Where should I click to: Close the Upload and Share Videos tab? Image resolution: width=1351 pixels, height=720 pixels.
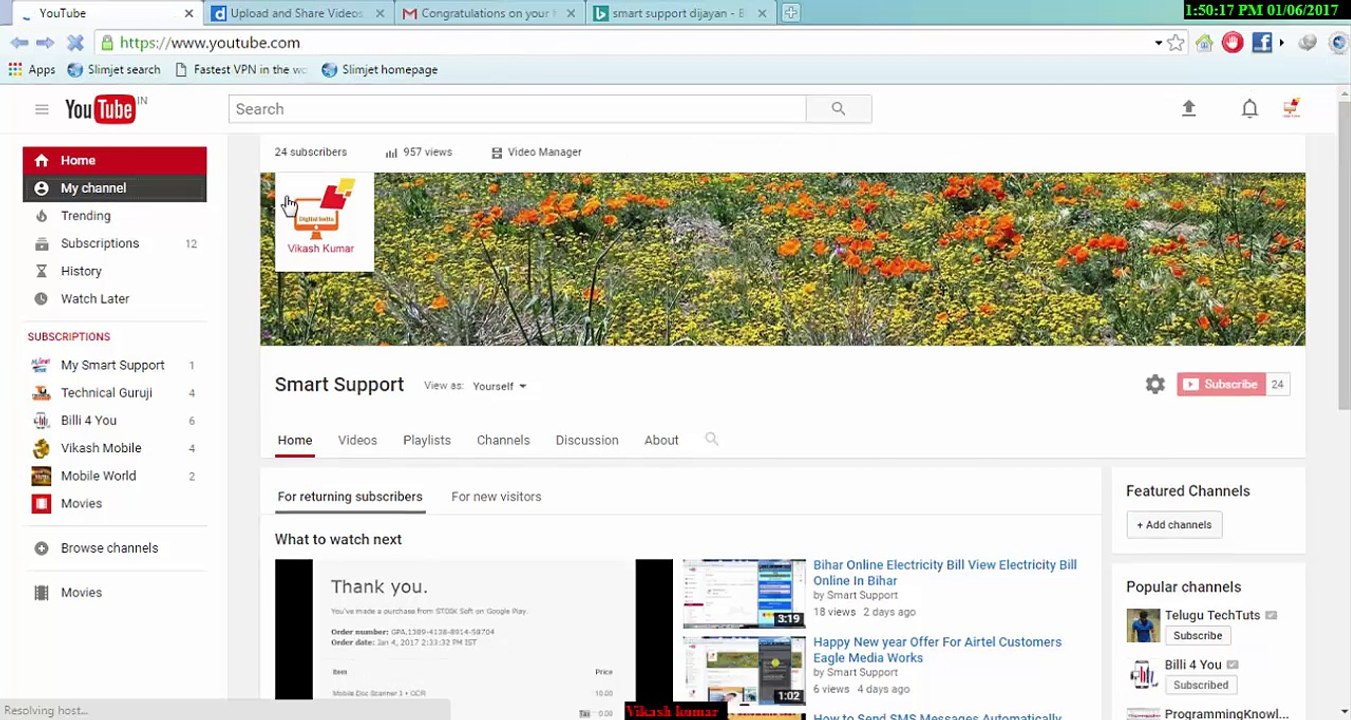380,13
